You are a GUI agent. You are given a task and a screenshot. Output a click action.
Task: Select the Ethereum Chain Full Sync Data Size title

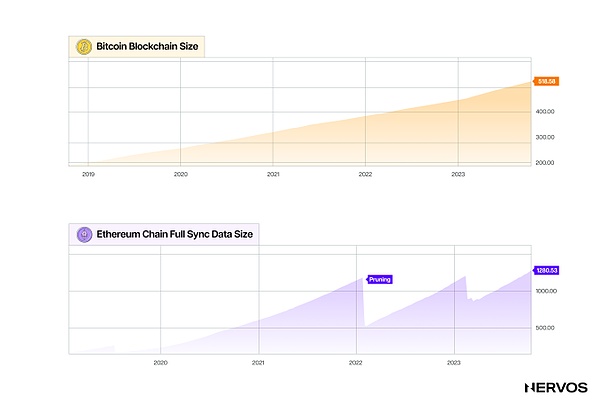(174, 234)
